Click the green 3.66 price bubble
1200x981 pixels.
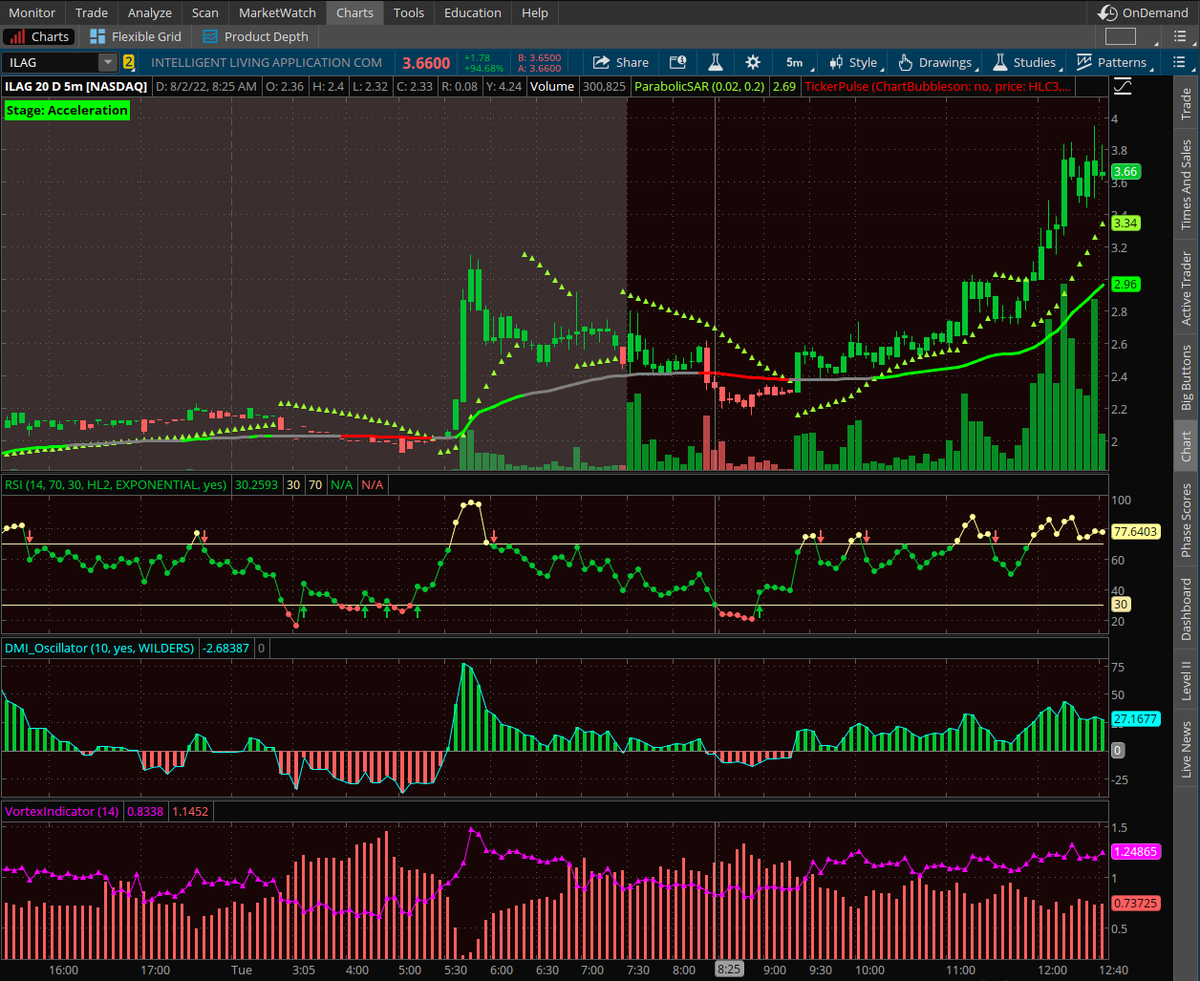pyautogui.click(x=1126, y=171)
